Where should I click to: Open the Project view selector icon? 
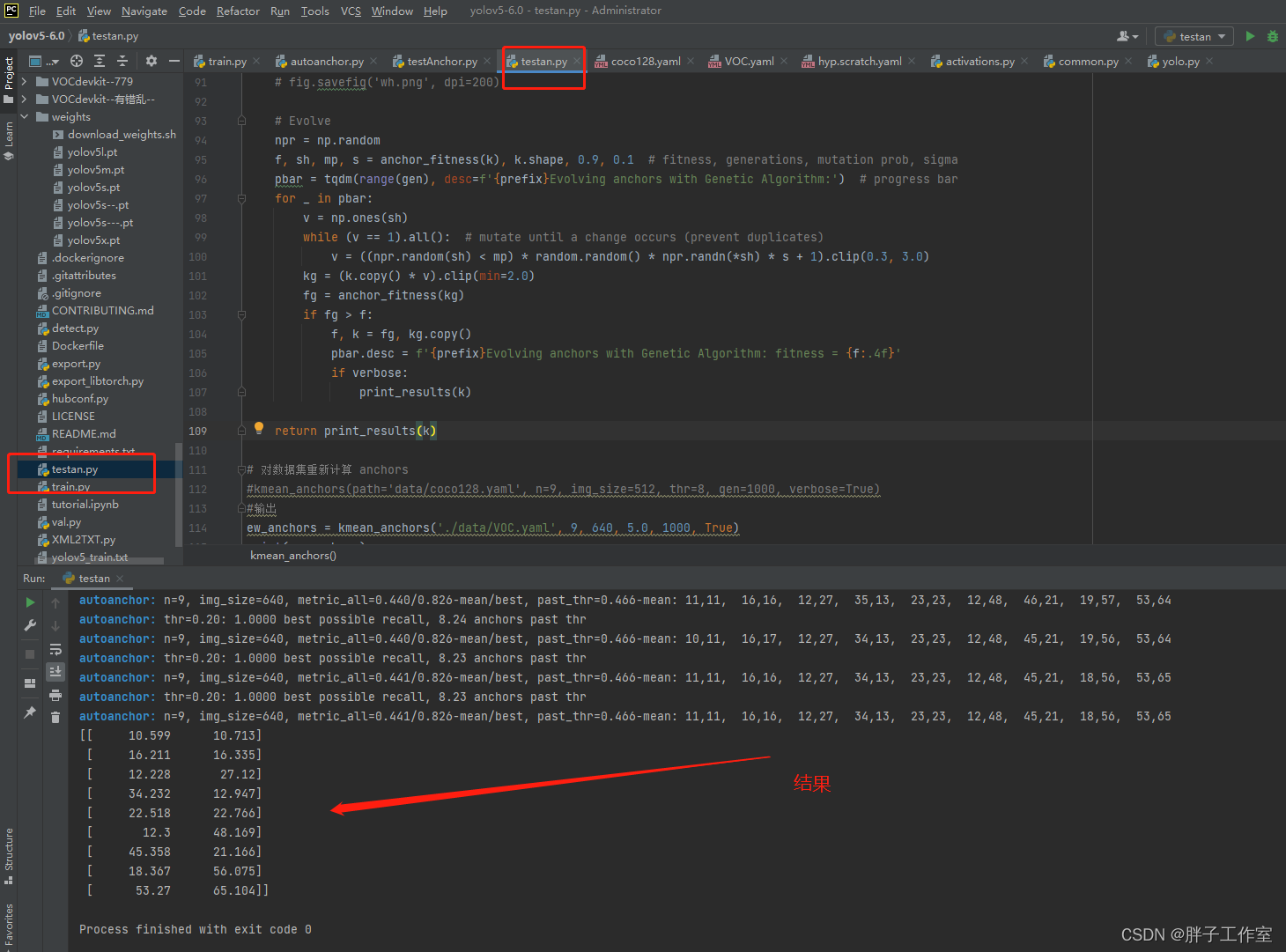[35, 61]
